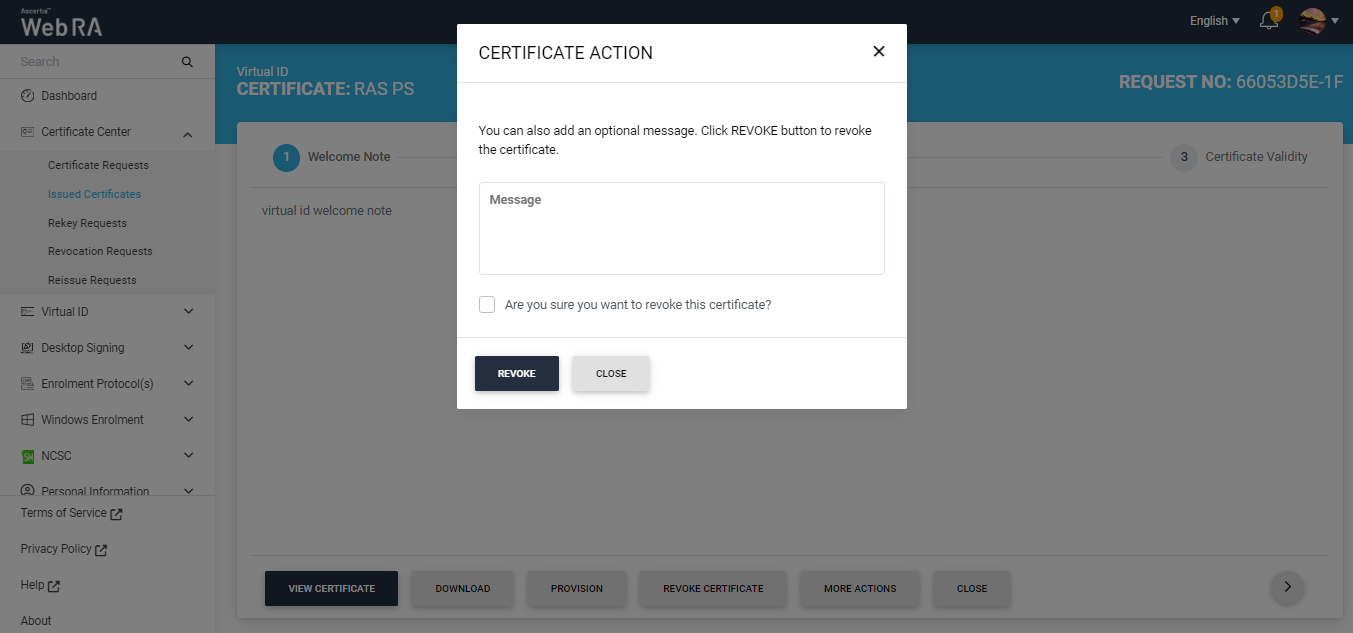Screen dimensions: 1353x633
Task: Click the Windows Enrolment sidebar icon
Action: coord(28,420)
